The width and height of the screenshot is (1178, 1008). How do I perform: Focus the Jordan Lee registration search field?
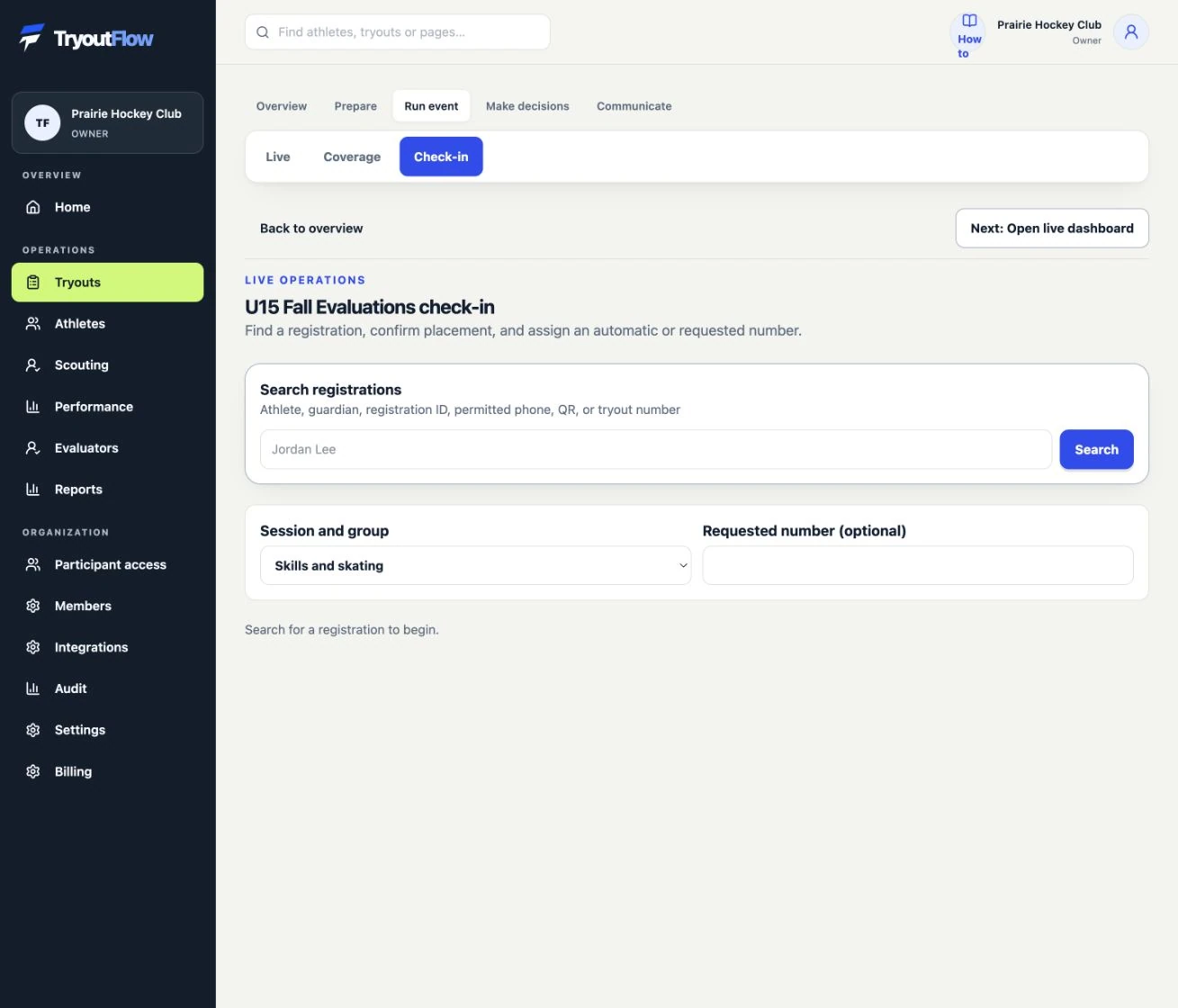(656, 450)
